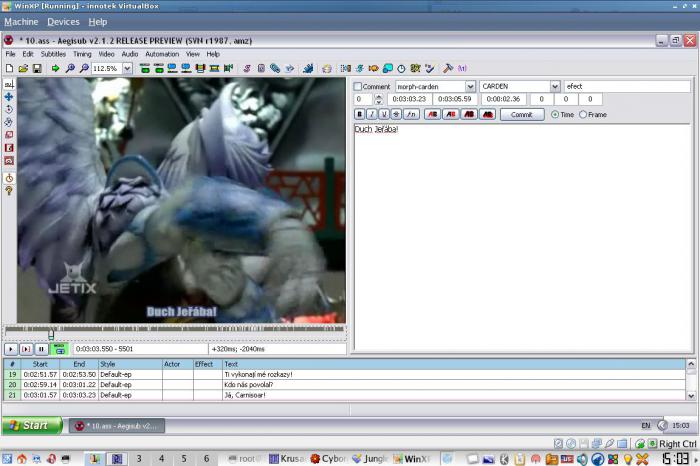Click the Commit button
The width and height of the screenshot is (700, 466).
522,115
